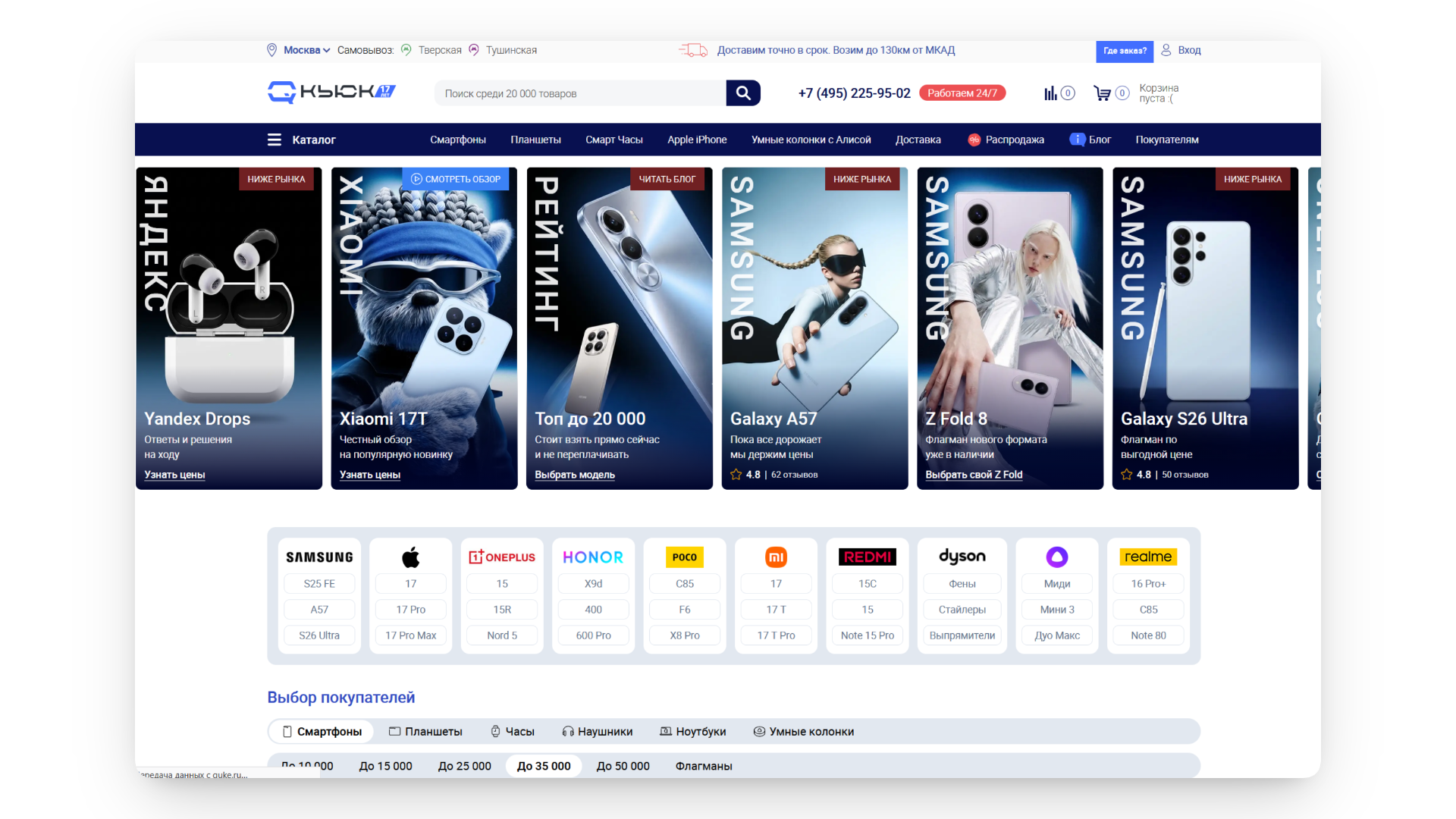This screenshot has width=1456, height=819.
Task: Switch to the Часы tab
Action: [513, 732]
